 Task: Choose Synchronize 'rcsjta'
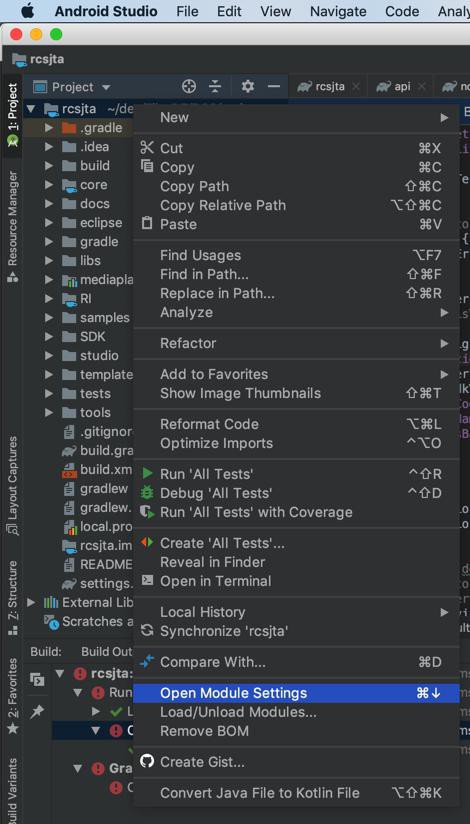coord(296,630)
